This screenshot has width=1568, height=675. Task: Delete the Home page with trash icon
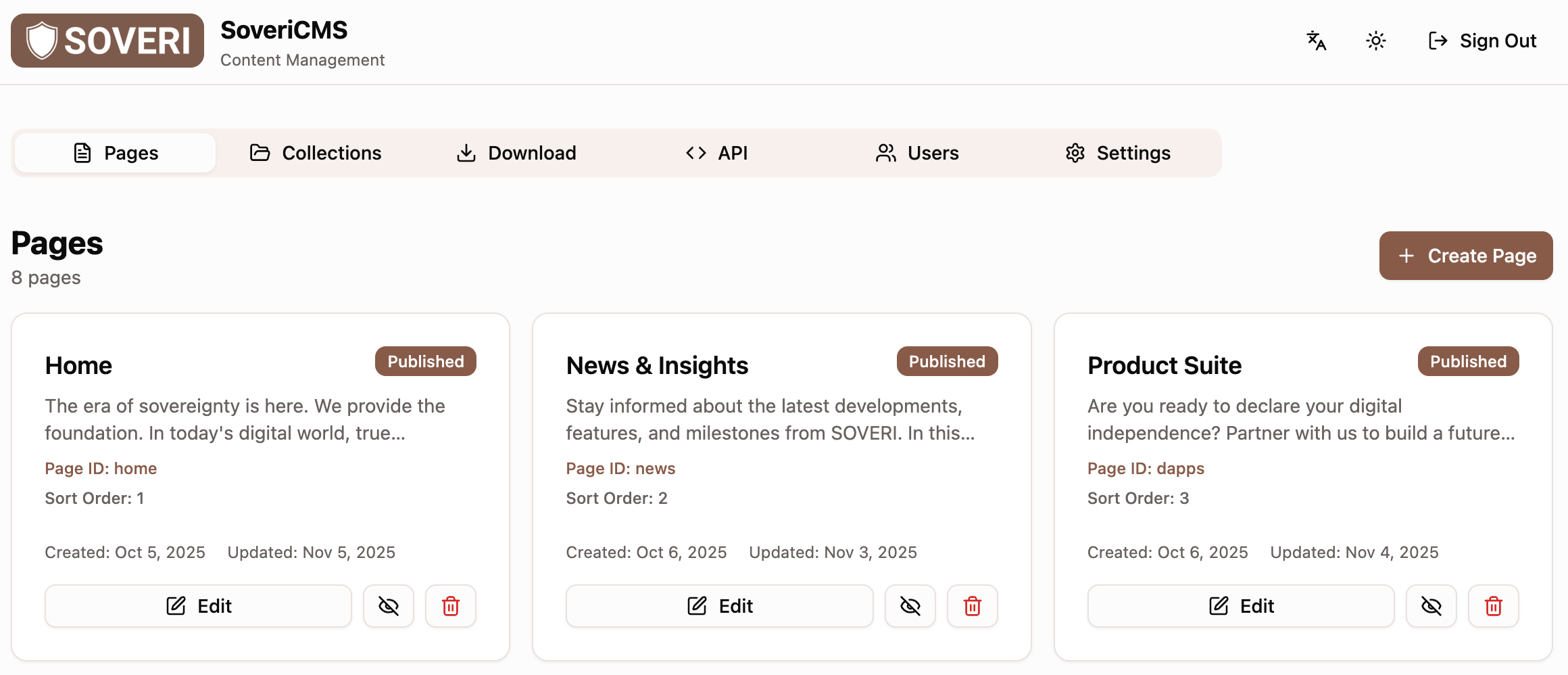pyautogui.click(x=450, y=606)
